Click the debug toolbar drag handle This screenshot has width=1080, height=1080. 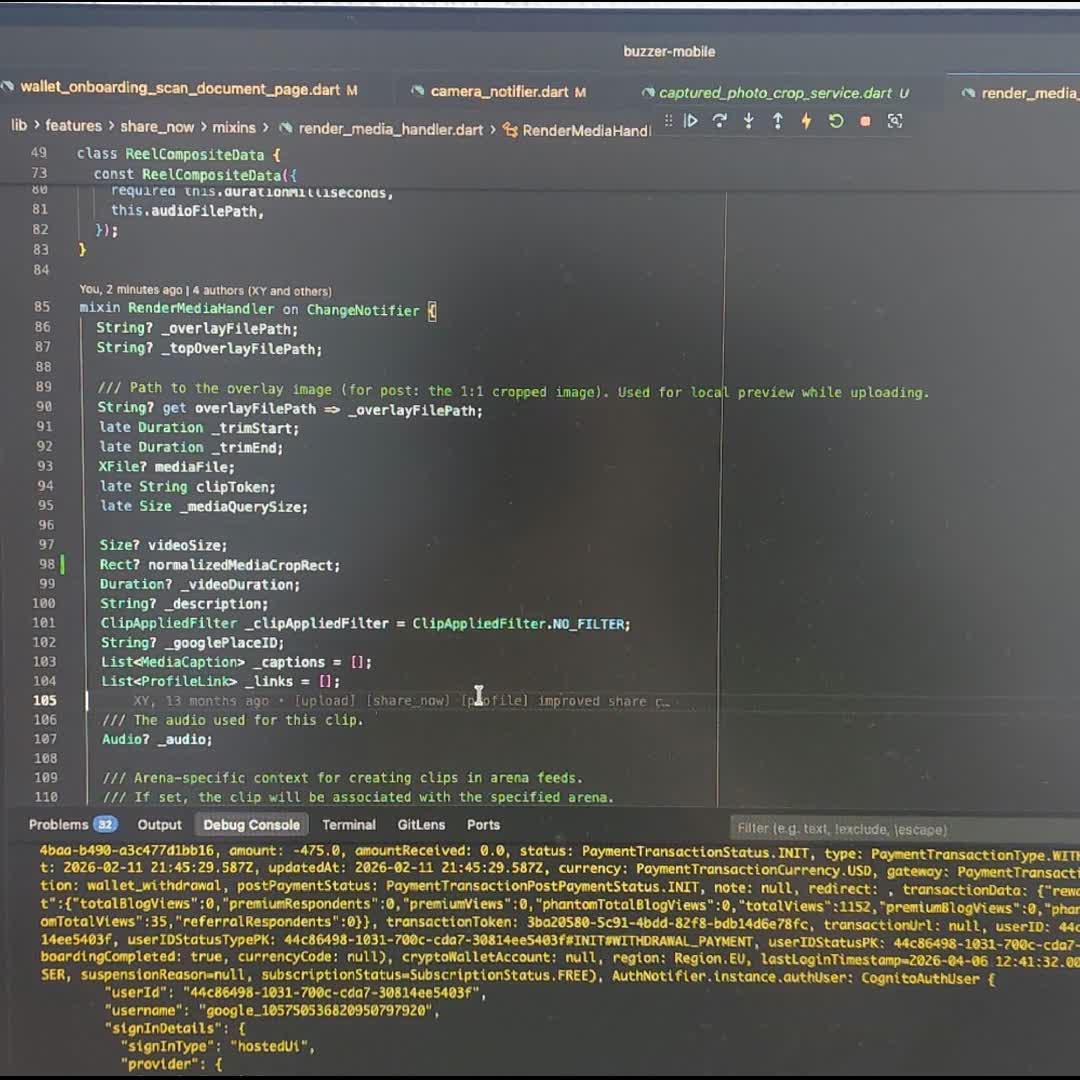(668, 121)
